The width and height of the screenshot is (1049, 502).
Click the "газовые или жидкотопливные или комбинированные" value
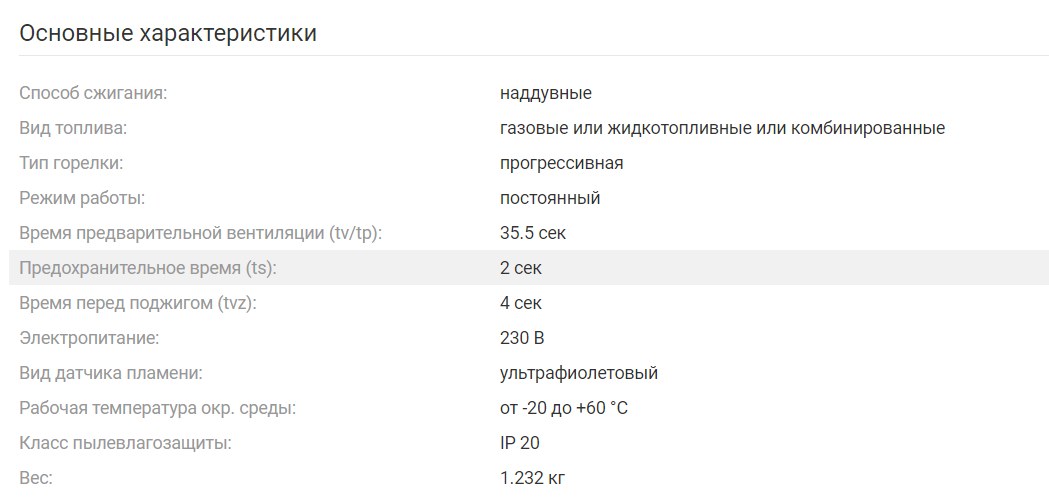click(722, 128)
